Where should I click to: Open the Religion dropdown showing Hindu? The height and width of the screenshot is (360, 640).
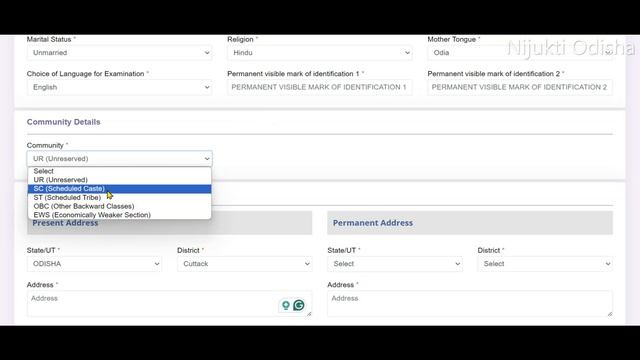(x=319, y=53)
